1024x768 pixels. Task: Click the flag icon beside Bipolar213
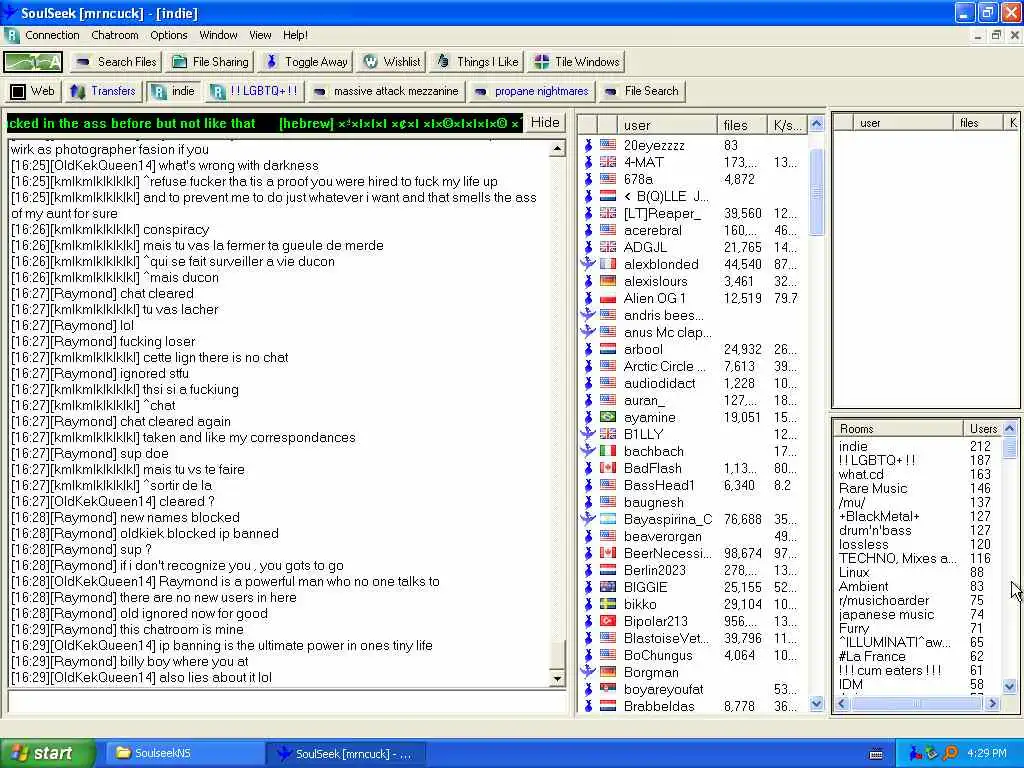608,620
